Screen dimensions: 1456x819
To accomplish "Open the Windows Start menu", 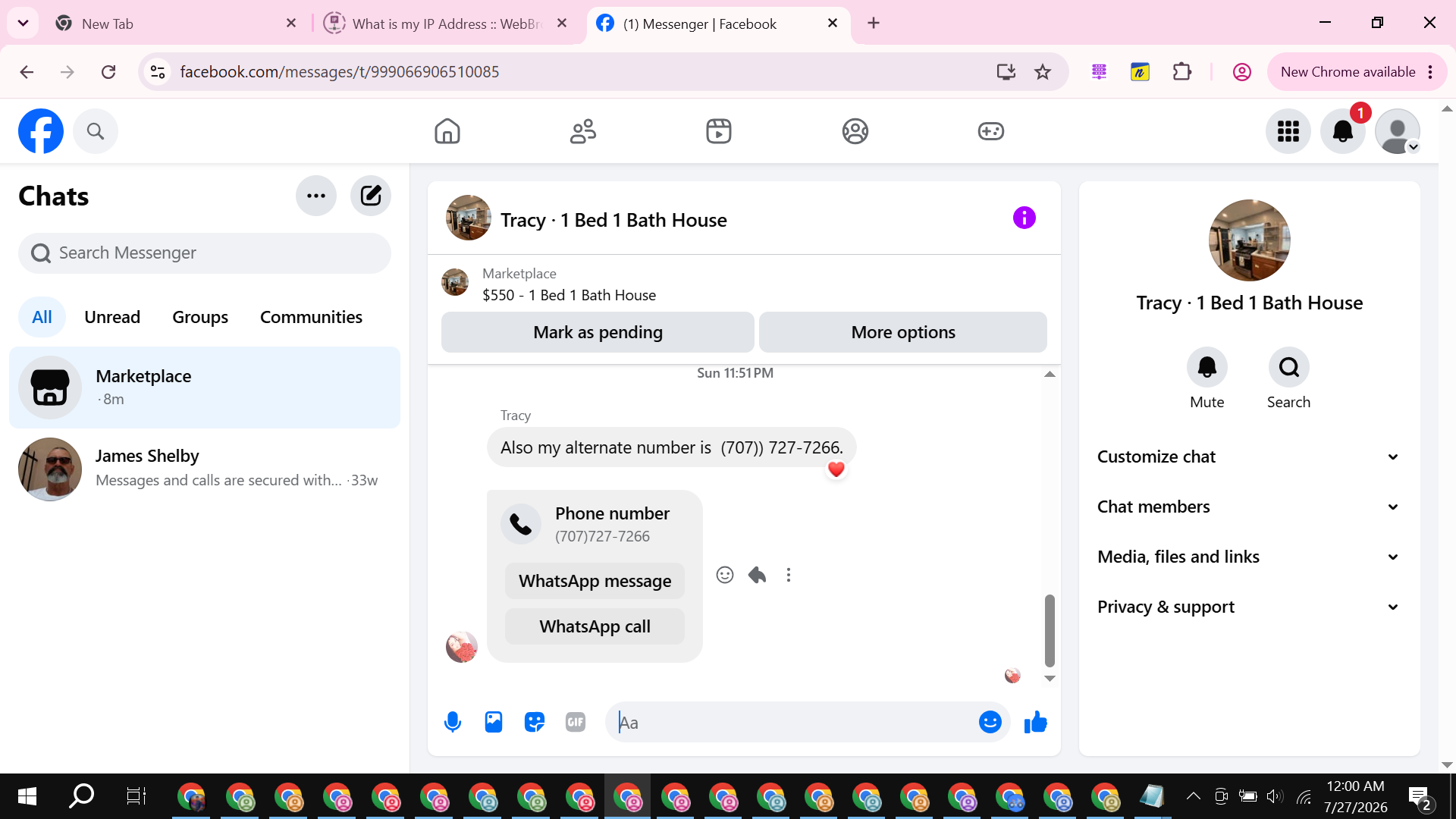I will pyautogui.click(x=27, y=796).
